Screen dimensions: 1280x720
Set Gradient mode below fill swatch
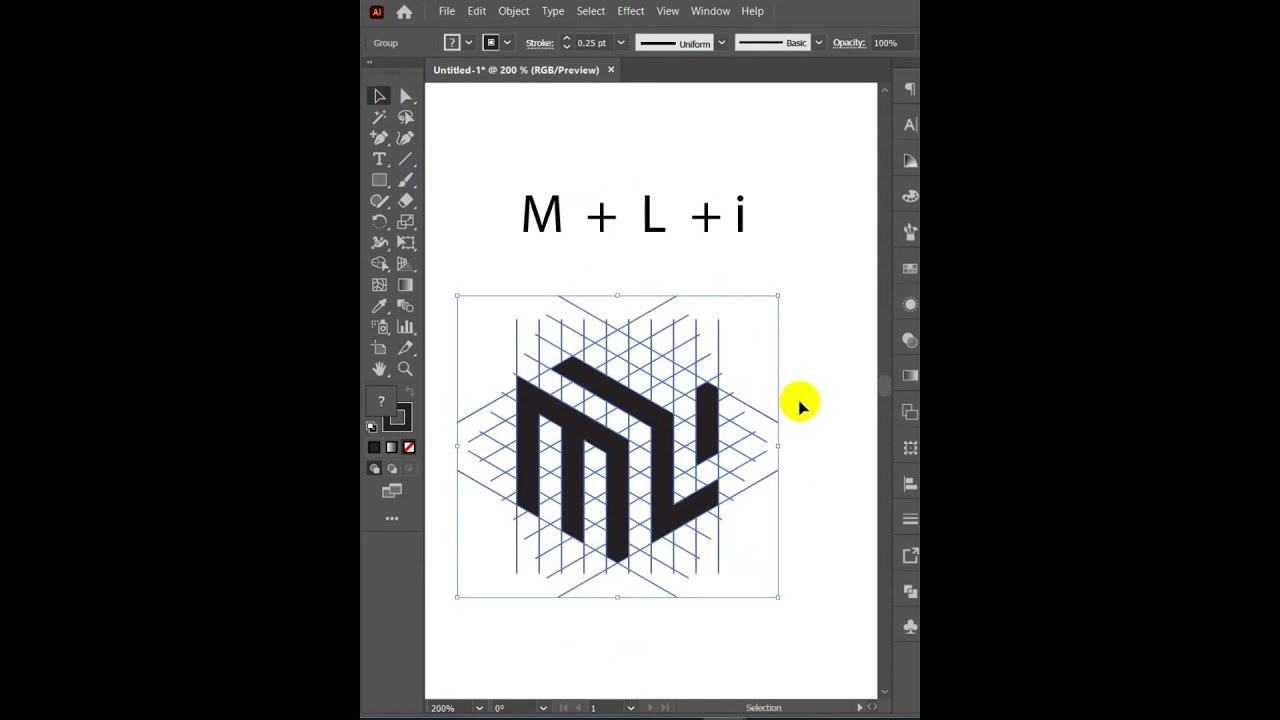tap(391, 447)
